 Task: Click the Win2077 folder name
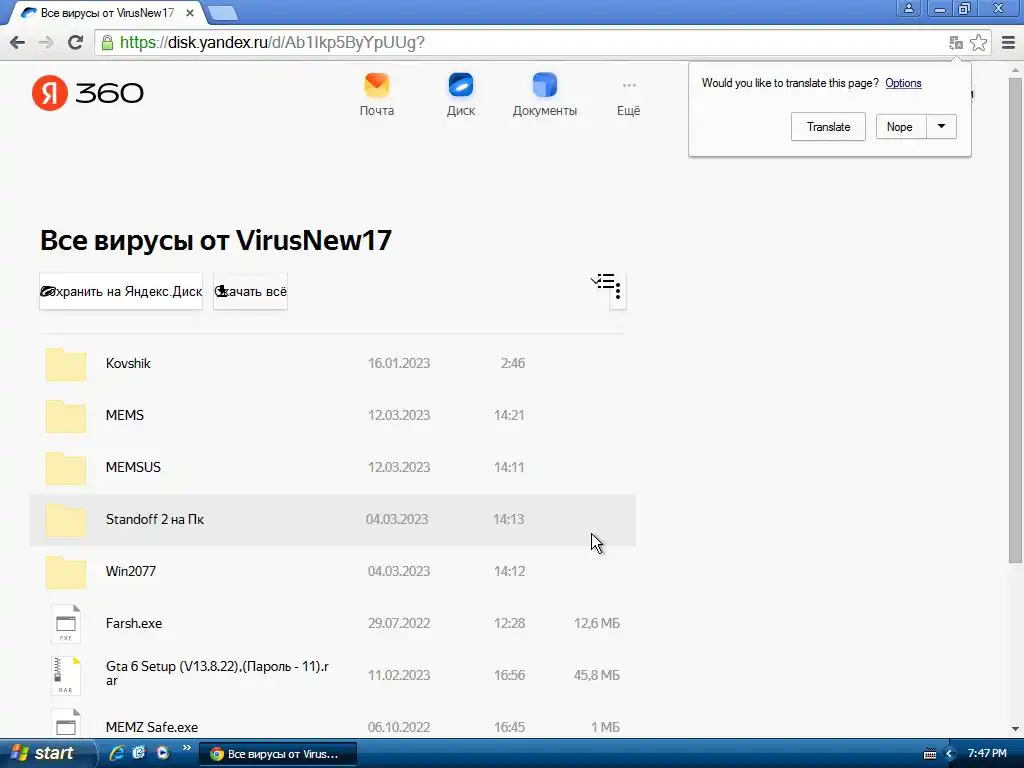pos(131,571)
